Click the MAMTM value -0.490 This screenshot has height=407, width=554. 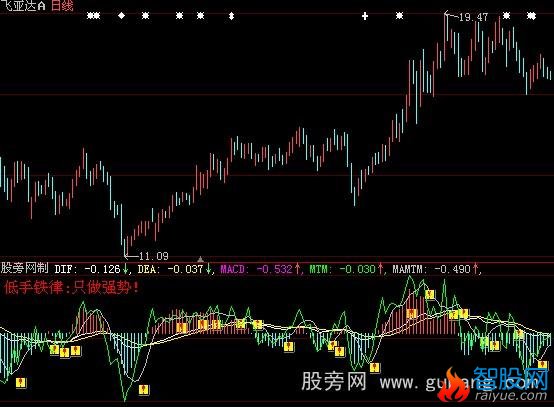pyautogui.click(x=452, y=269)
